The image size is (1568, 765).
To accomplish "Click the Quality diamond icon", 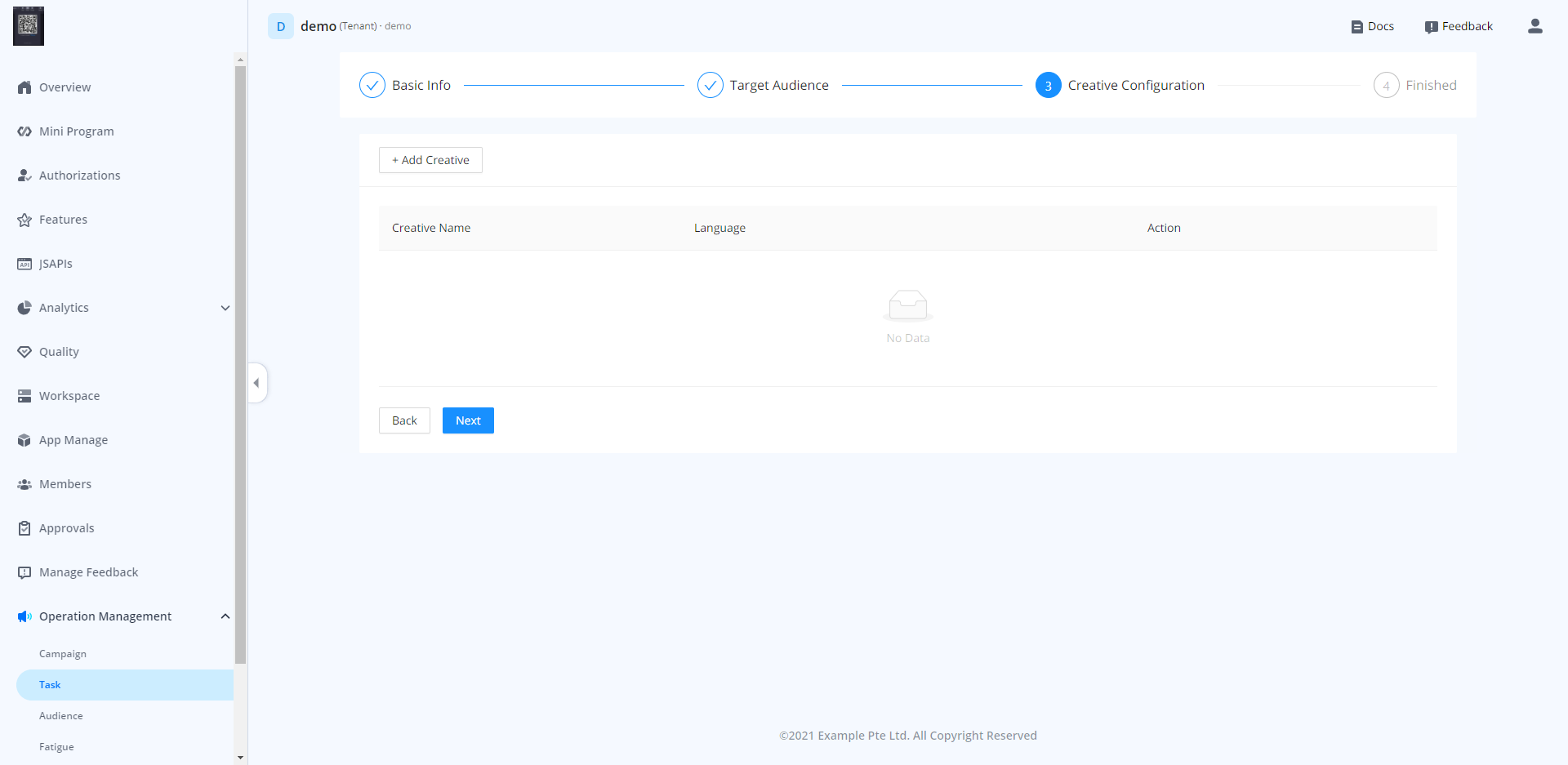I will point(24,352).
